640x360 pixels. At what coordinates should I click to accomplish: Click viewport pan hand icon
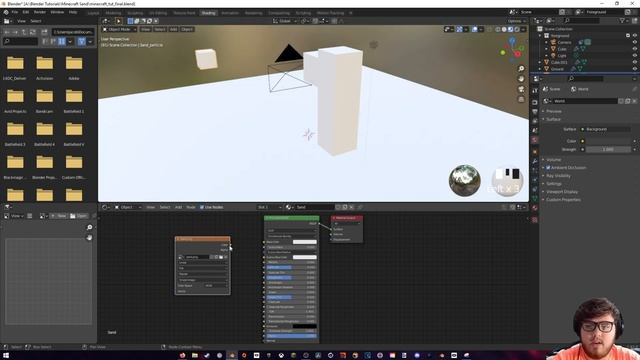521,79
